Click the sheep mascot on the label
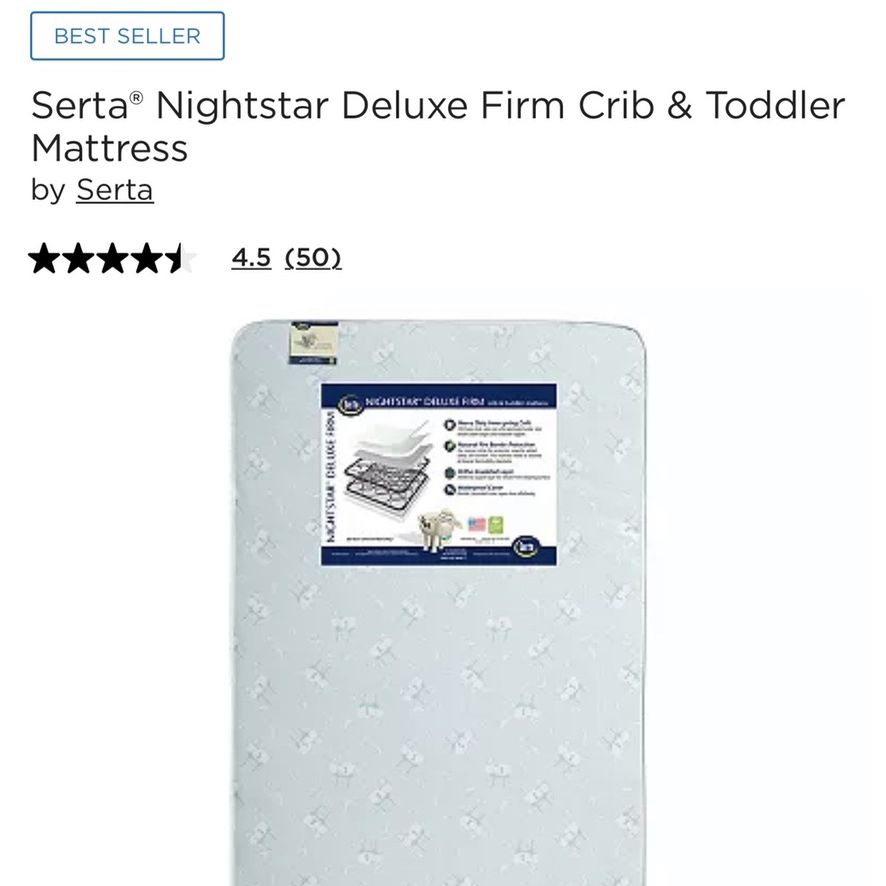This screenshot has width=886, height=886. point(438,529)
